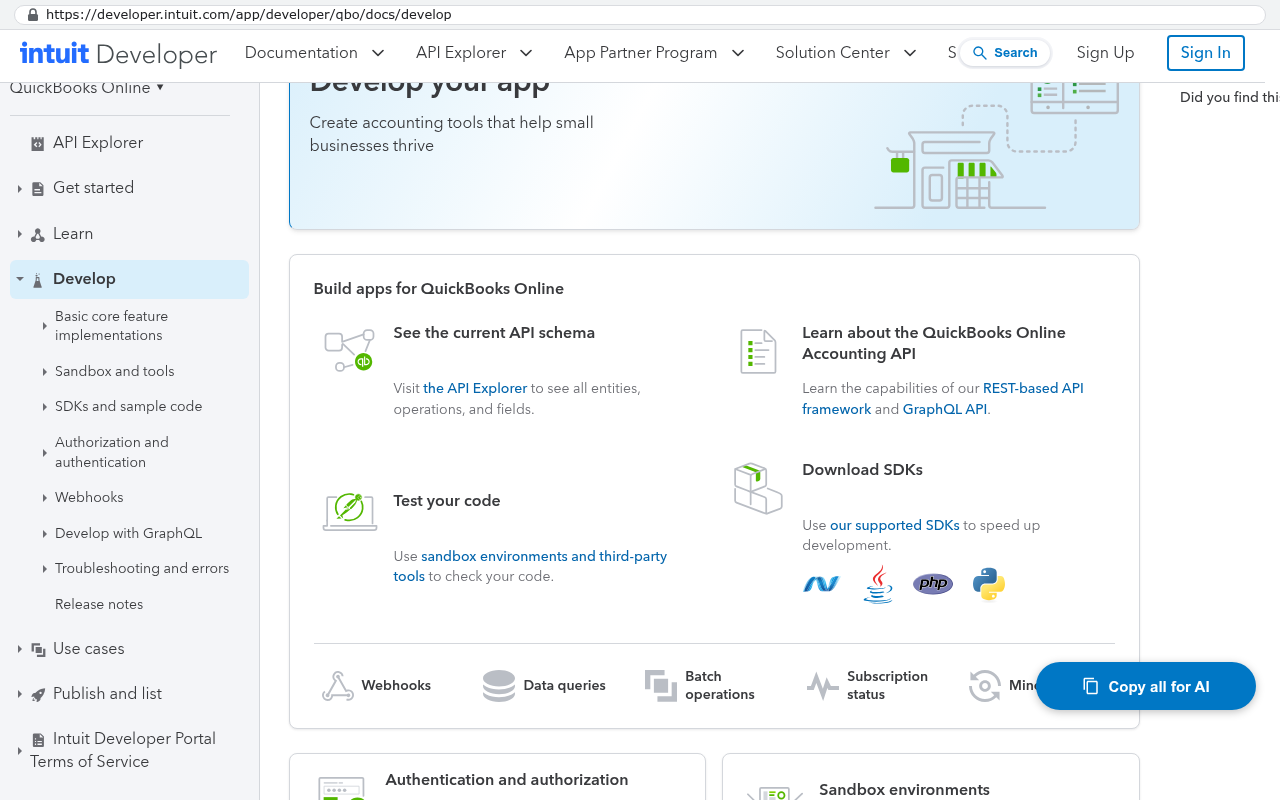Expand Develop with GraphQL item
This screenshot has width=1280, height=800.
45,534
